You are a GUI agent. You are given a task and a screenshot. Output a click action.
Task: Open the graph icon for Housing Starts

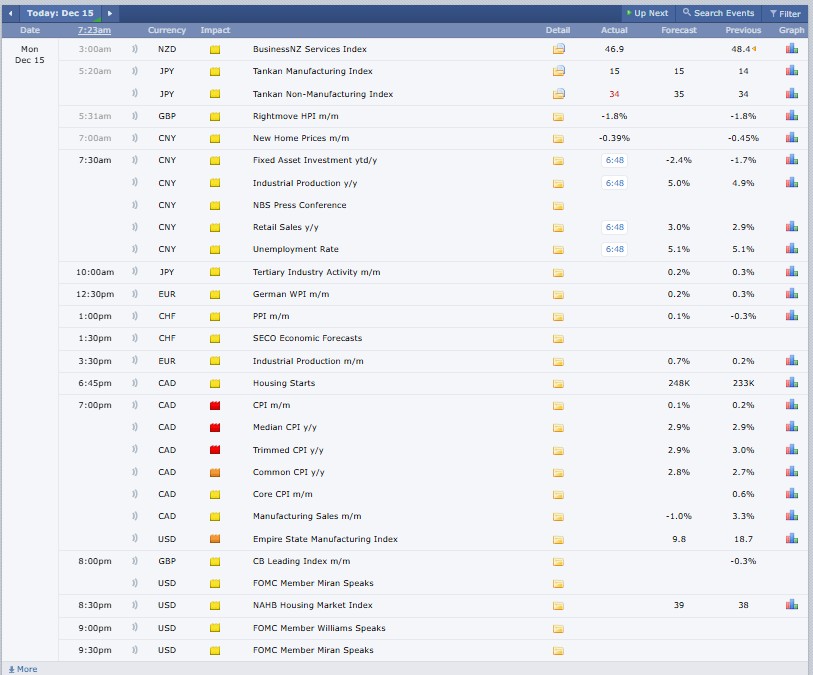point(792,383)
